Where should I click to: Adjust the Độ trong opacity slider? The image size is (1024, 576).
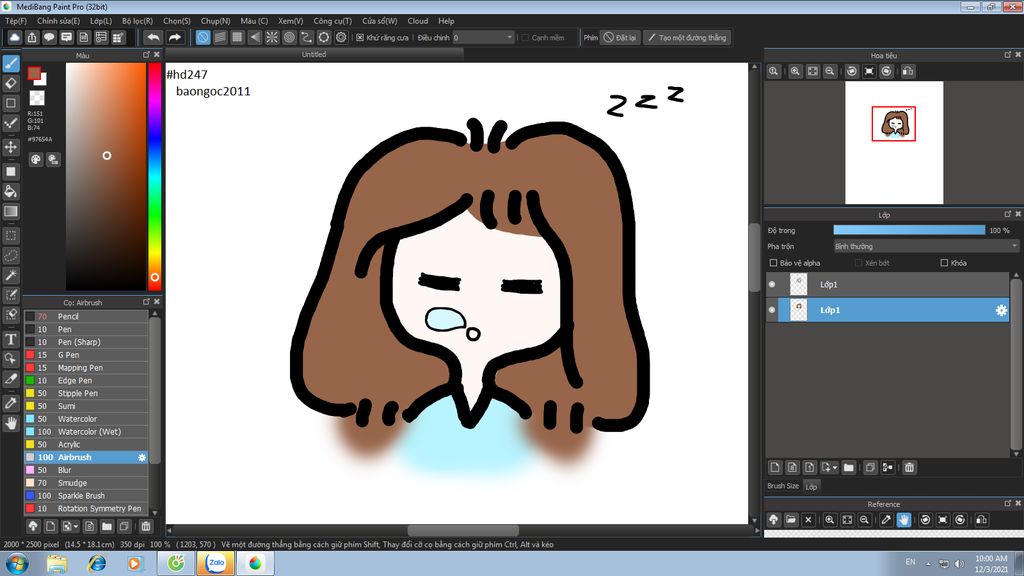point(909,230)
